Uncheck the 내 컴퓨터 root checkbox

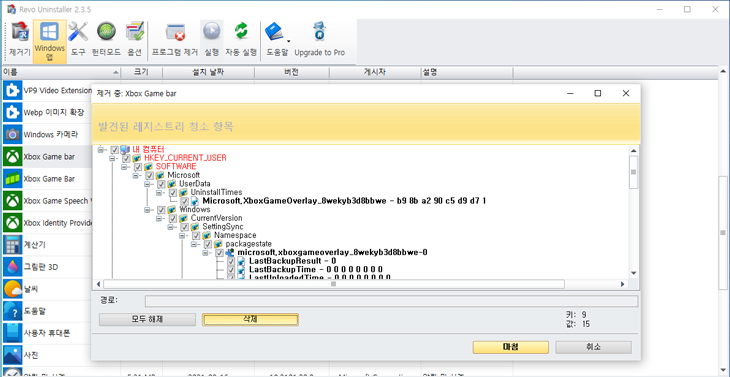(115, 149)
